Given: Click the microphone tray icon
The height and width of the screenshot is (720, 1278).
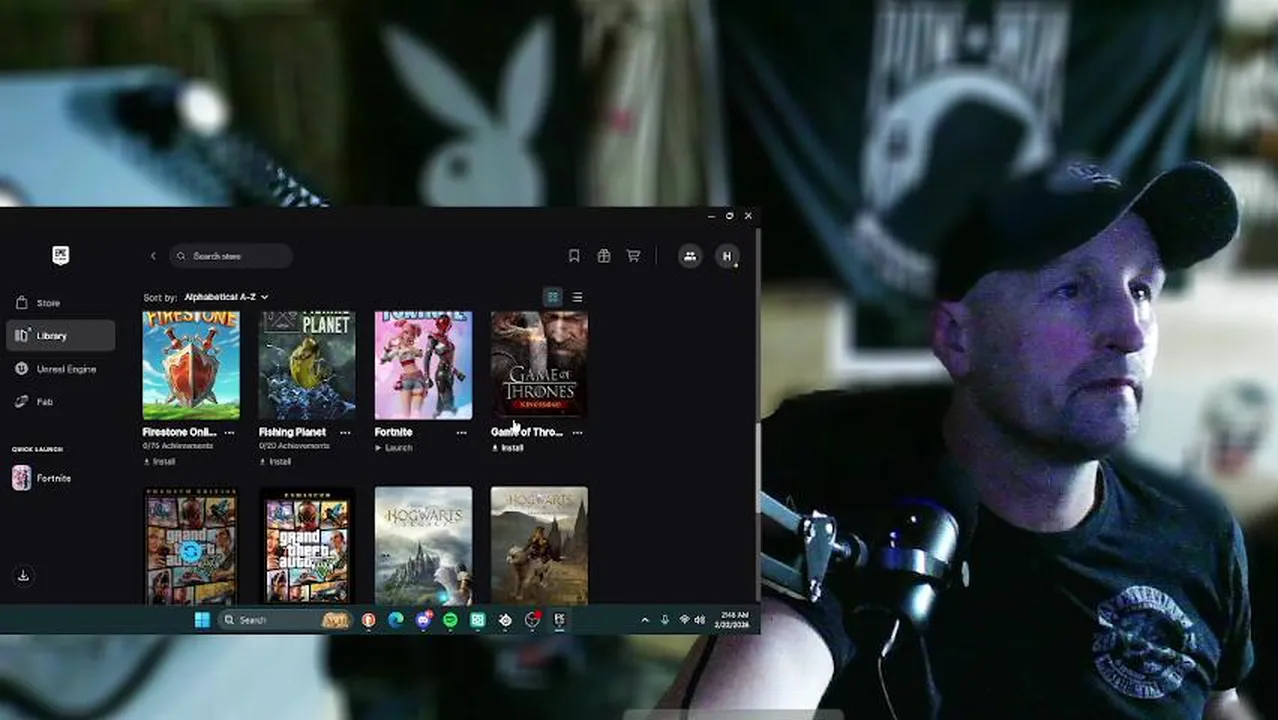Looking at the screenshot, I should (x=665, y=620).
